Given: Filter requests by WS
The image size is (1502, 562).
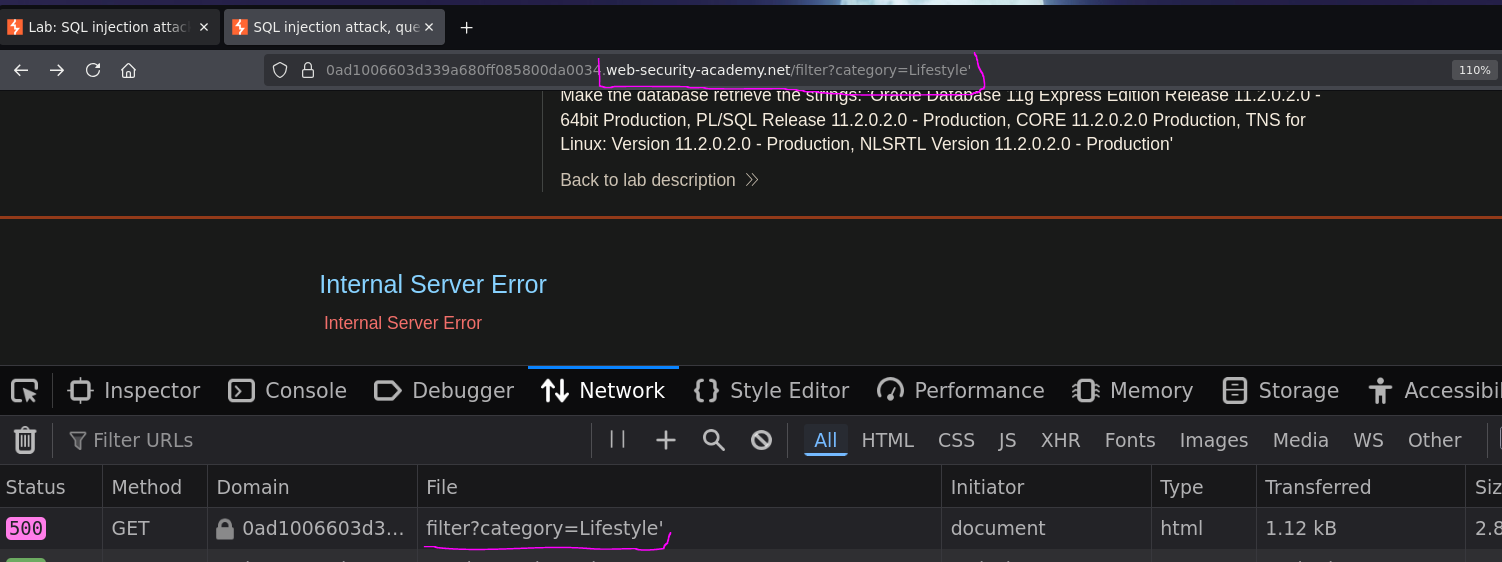Looking at the screenshot, I should (x=1369, y=440).
